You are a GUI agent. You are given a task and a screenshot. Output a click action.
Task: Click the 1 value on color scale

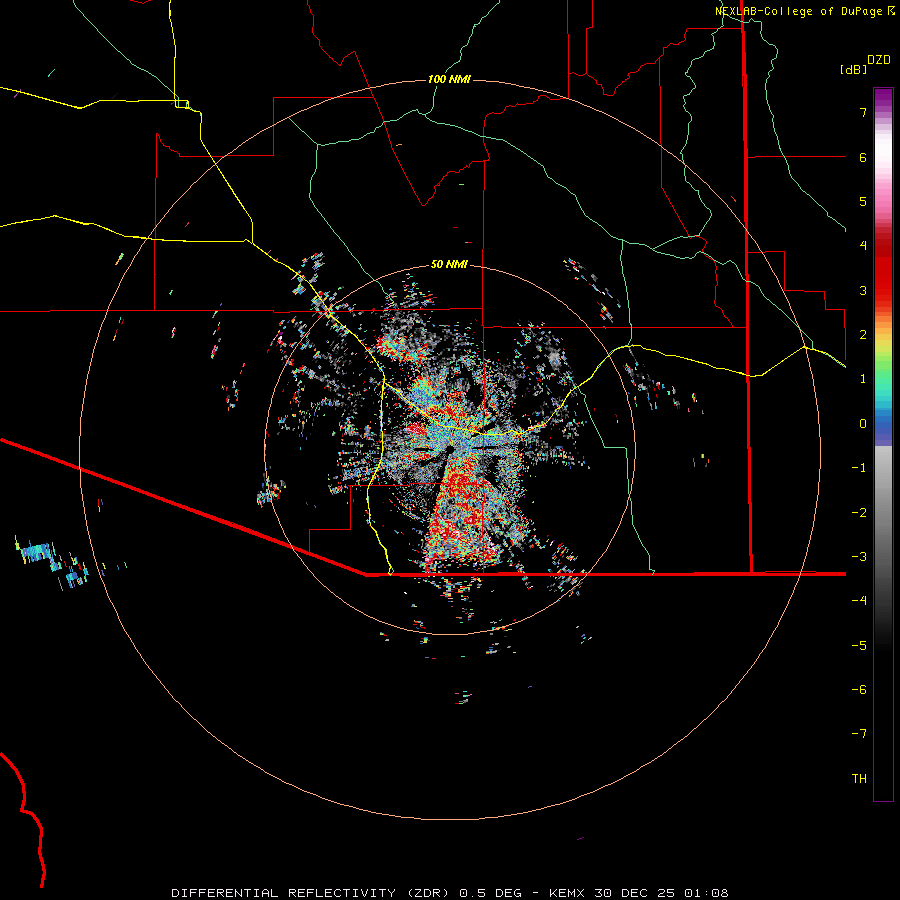pos(863,379)
